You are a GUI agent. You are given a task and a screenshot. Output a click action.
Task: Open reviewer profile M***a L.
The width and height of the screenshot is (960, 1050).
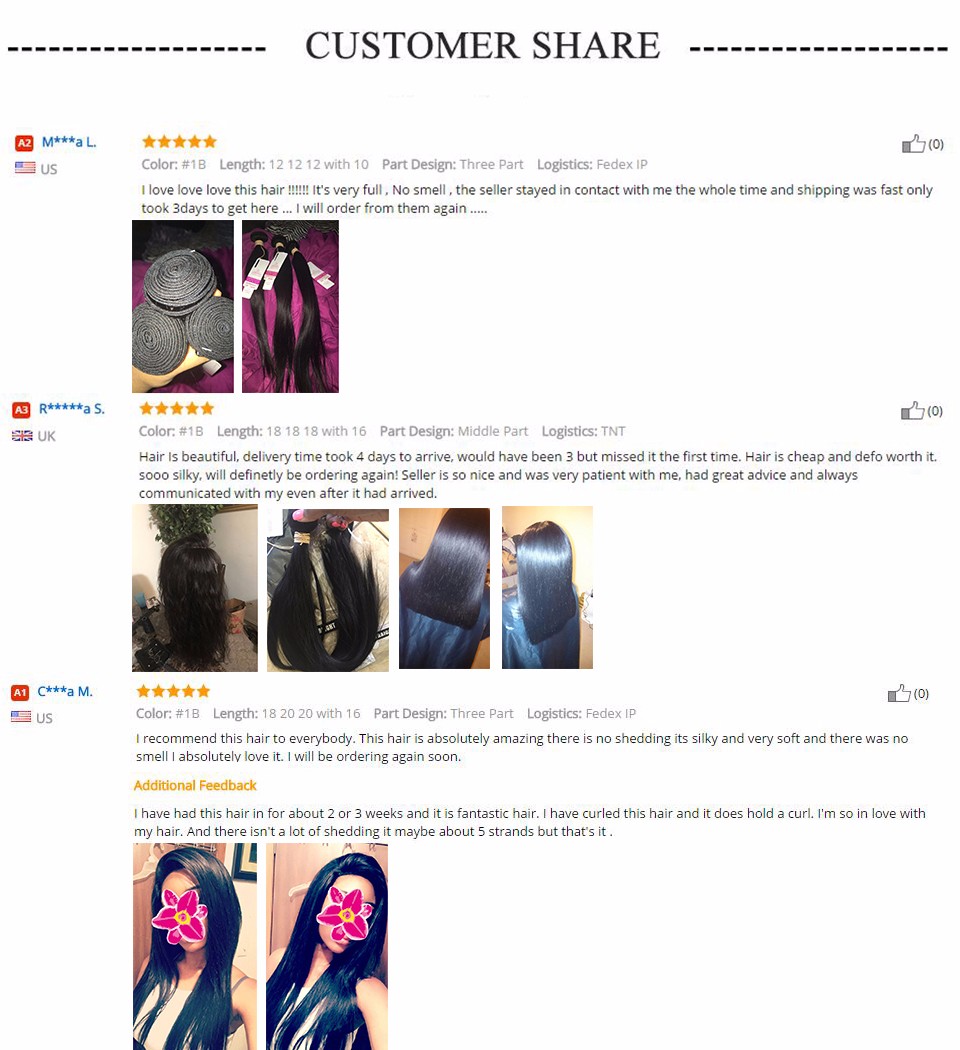69,142
